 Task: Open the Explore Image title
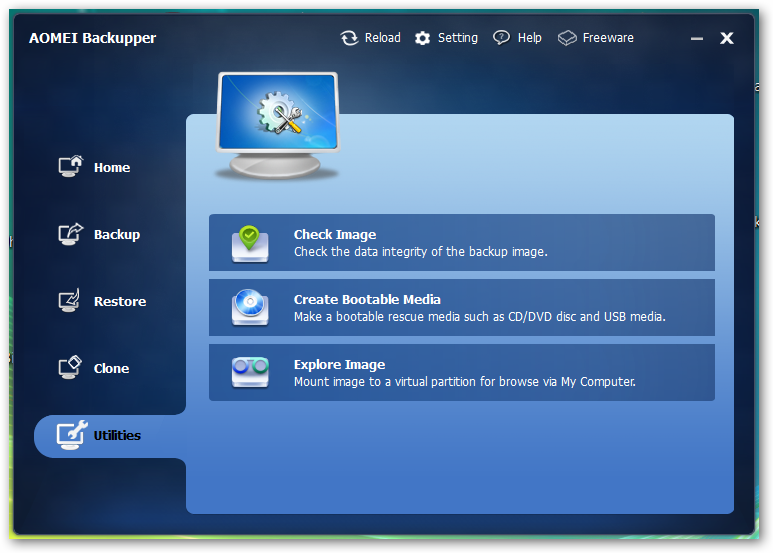[x=339, y=365]
